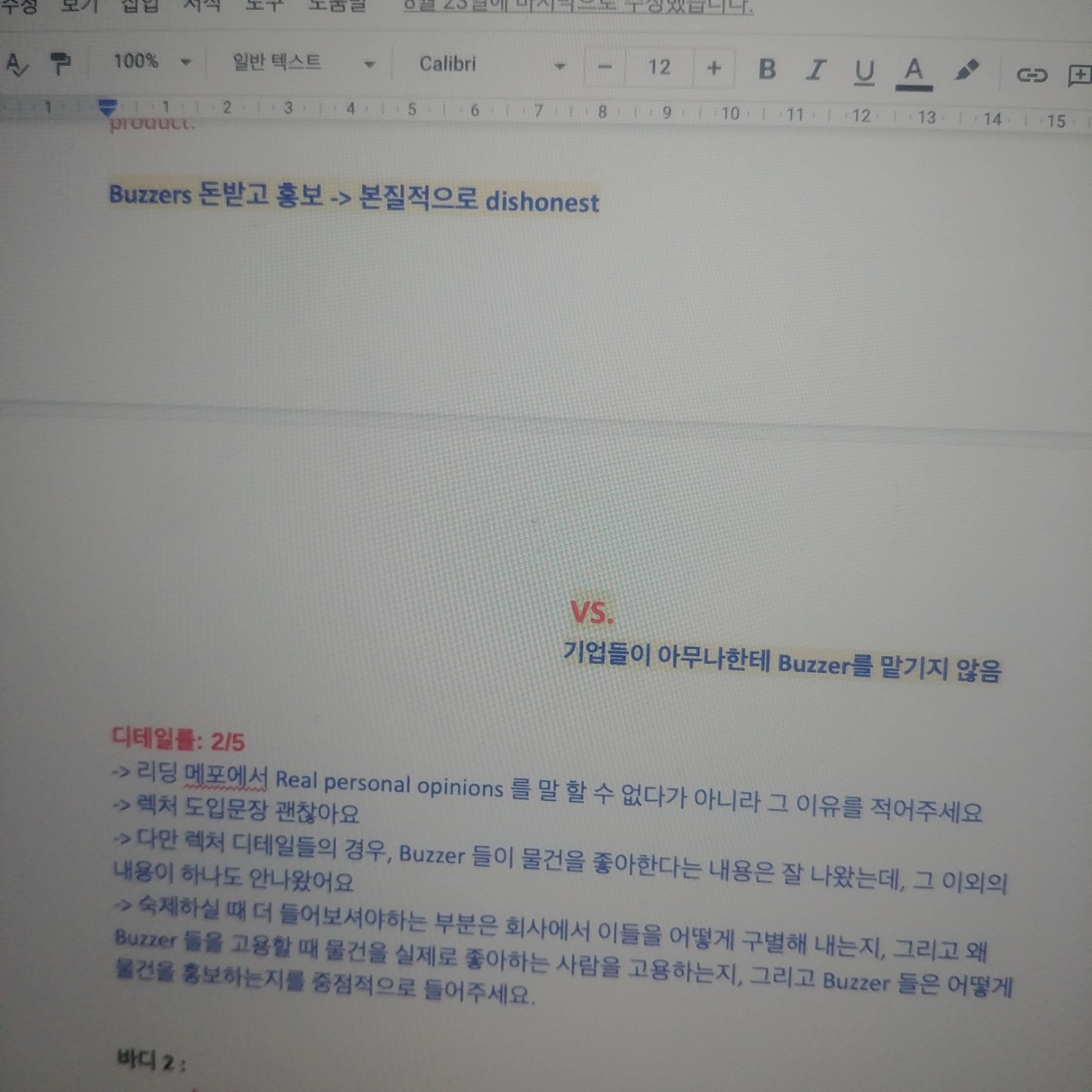Open the Calibri font dropdown
1092x1092 pixels.
[x=491, y=65]
